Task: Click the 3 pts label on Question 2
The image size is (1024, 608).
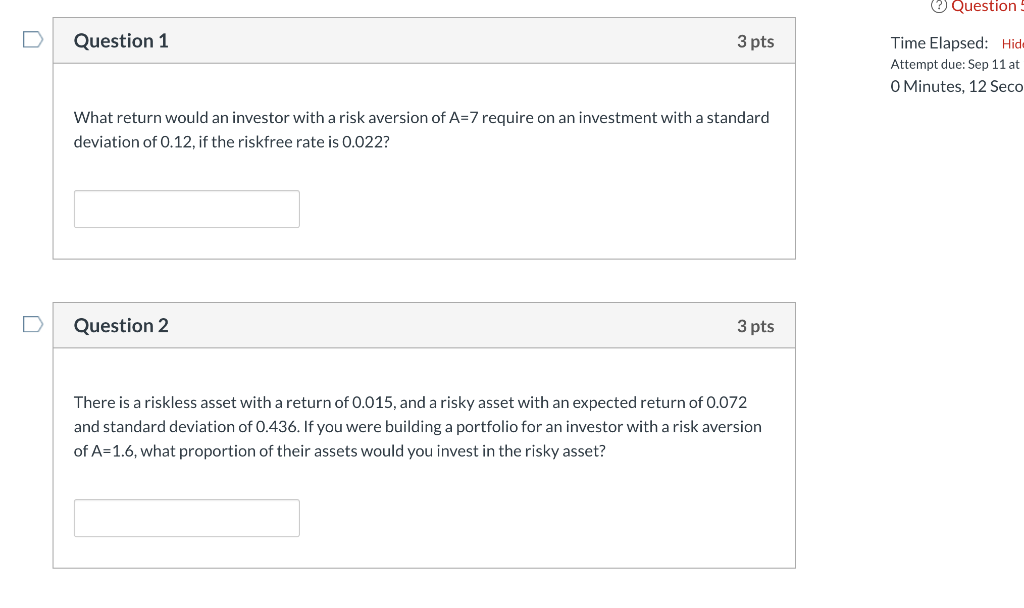Action: point(757,325)
